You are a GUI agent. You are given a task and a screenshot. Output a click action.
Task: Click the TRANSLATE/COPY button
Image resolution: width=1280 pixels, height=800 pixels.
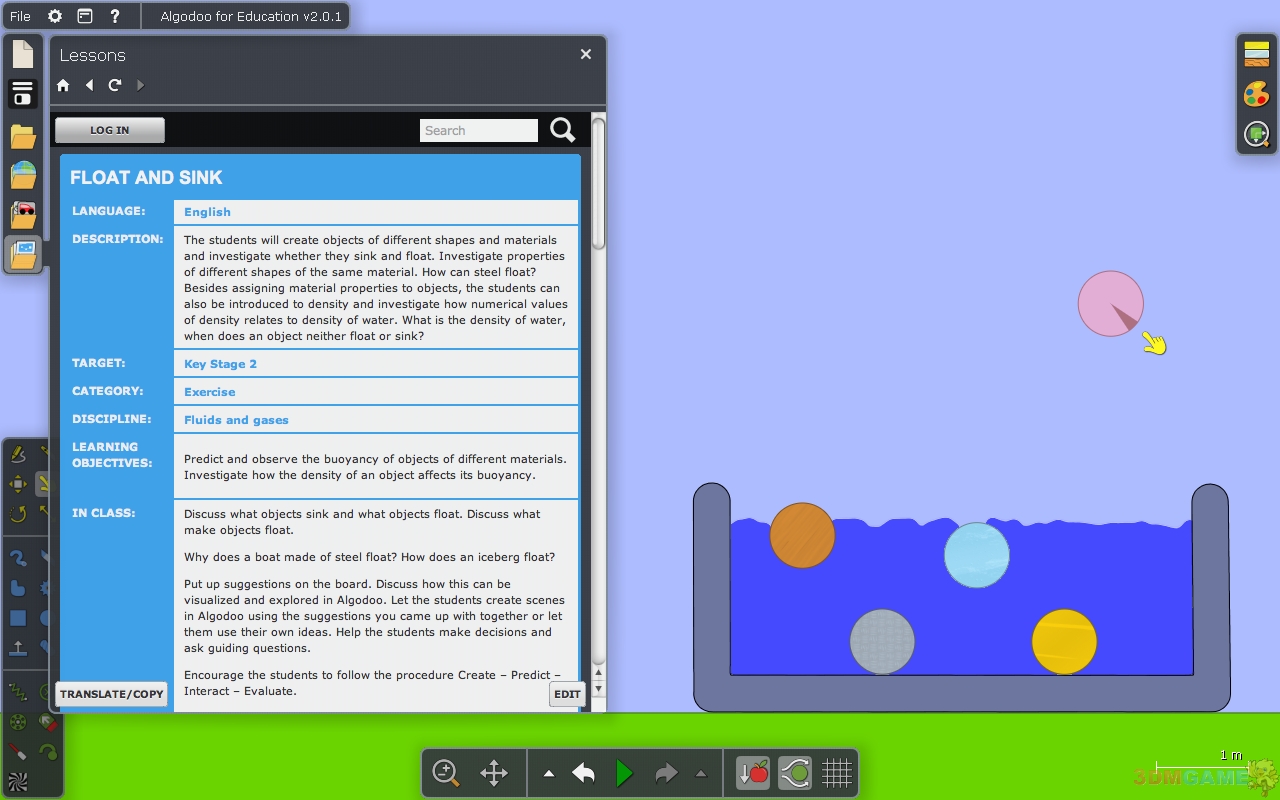coord(111,694)
